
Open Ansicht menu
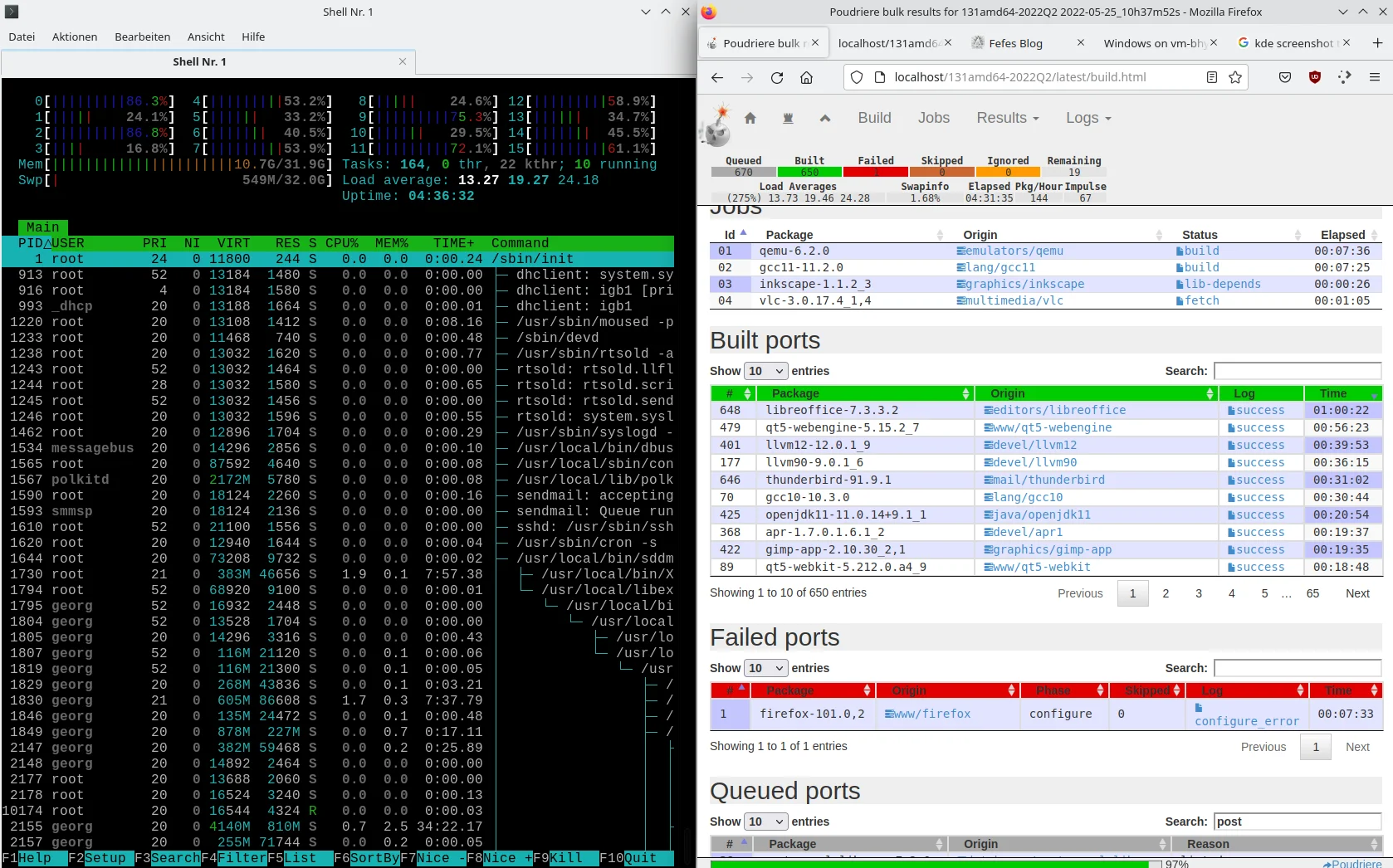tap(206, 37)
